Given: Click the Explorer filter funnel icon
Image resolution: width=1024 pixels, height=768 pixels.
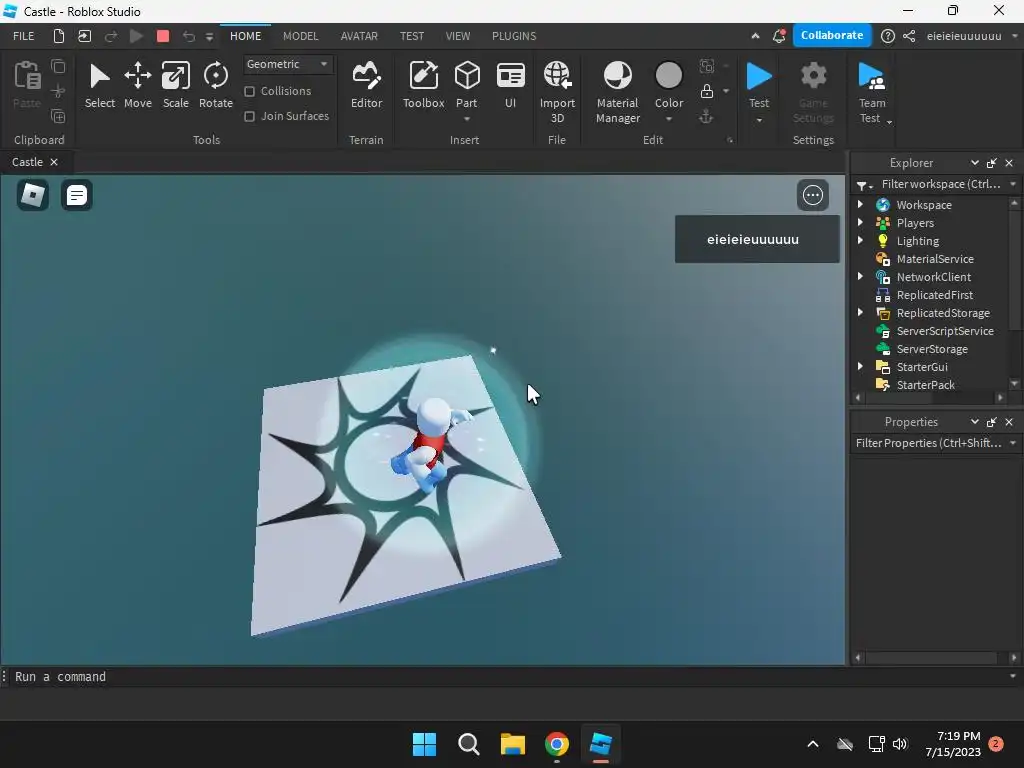Looking at the screenshot, I should 861,185.
